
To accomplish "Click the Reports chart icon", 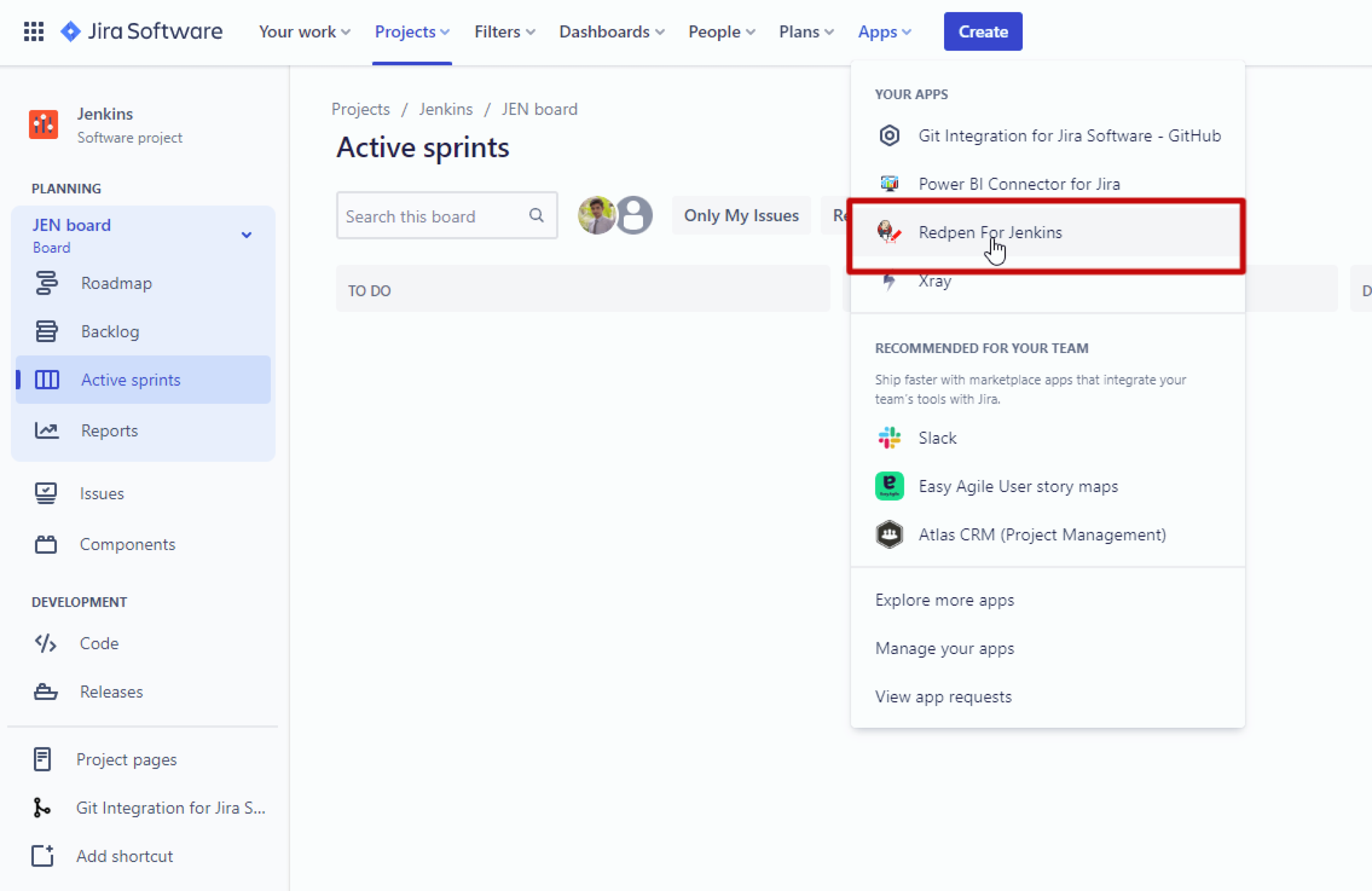I will tap(46, 430).
